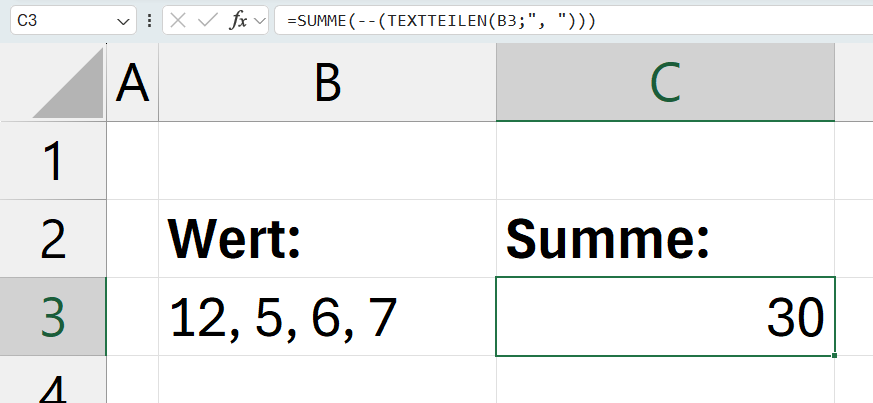Select row 1 header
Screen dimensions: 873x403
tap(53, 161)
